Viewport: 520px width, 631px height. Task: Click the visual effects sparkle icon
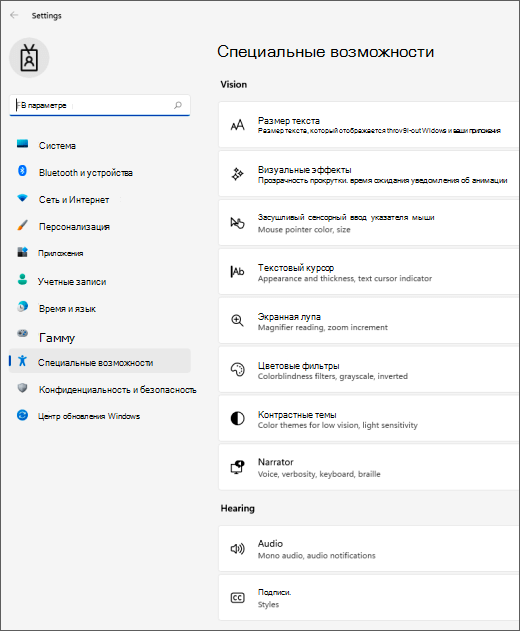237,174
